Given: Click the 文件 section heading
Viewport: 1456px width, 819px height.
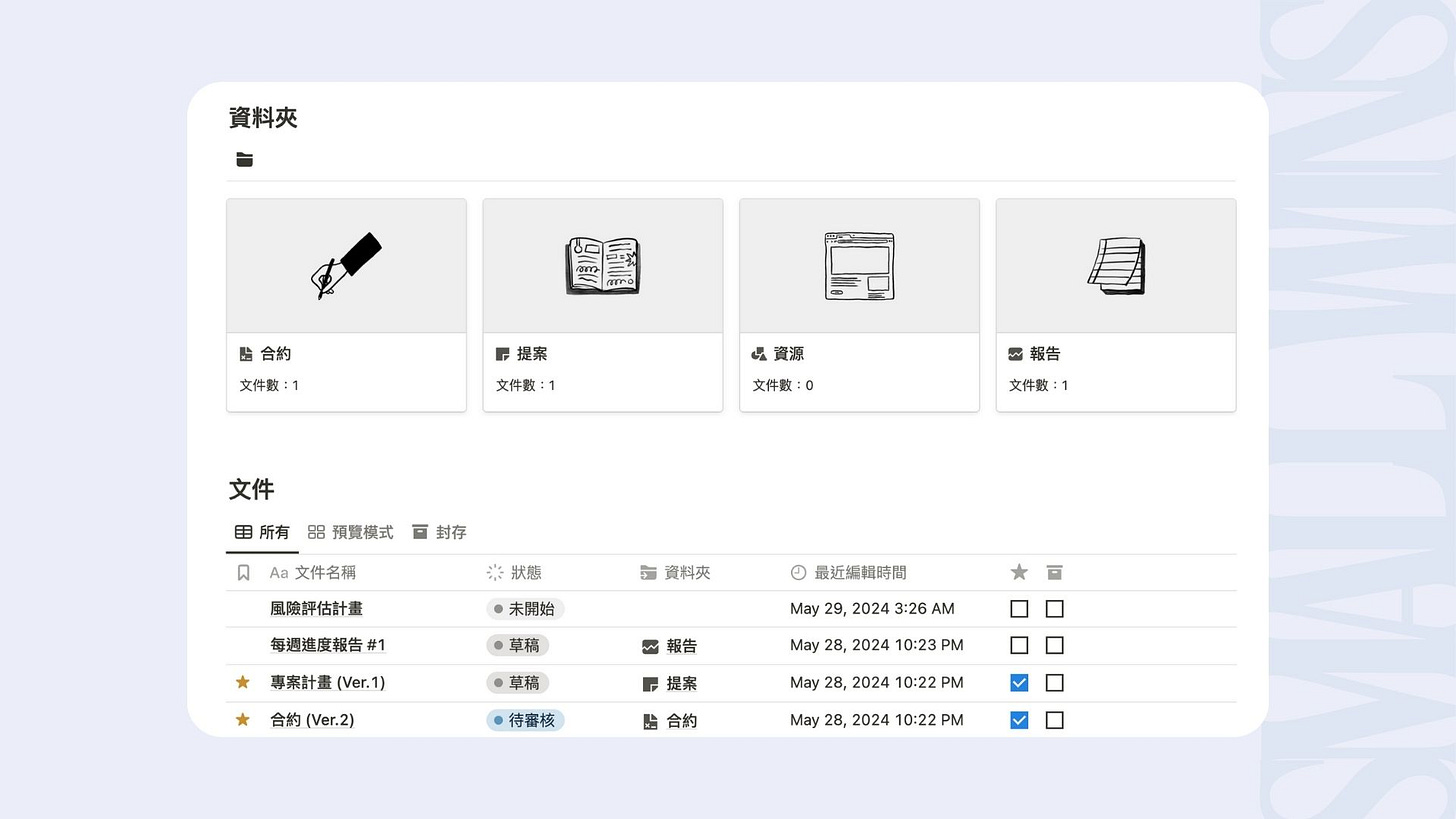Looking at the screenshot, I should pos(251,489).
